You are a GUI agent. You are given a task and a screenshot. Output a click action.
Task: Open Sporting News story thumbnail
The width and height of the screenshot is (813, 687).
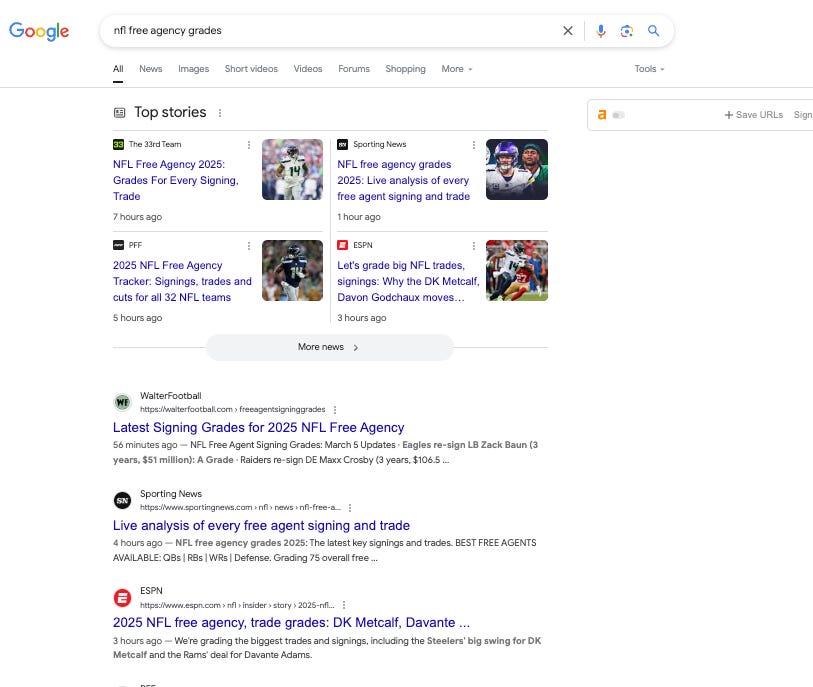(517, 170)
